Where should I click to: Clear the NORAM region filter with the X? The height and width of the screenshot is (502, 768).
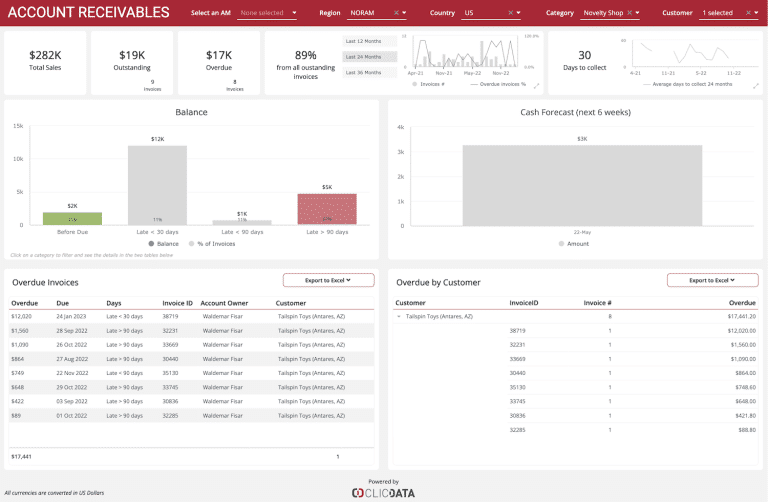[x=396, y=13]
